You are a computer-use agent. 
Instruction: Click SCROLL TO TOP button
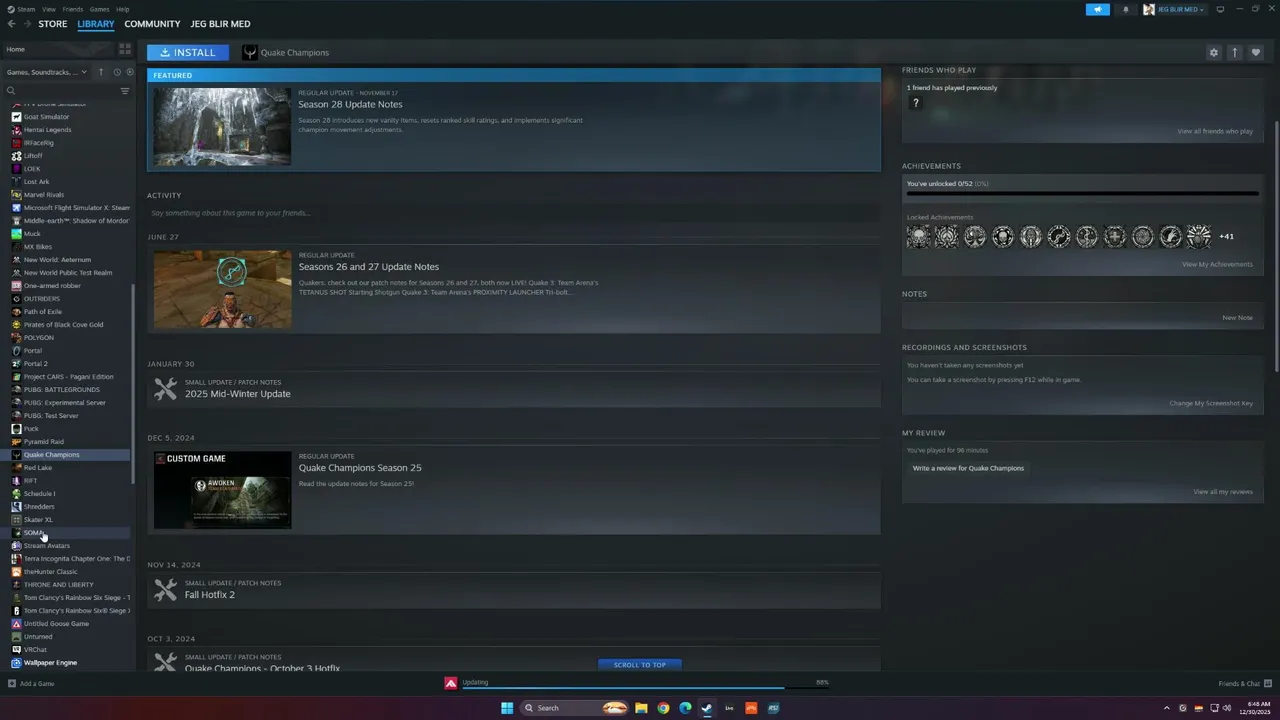[639, 665]
